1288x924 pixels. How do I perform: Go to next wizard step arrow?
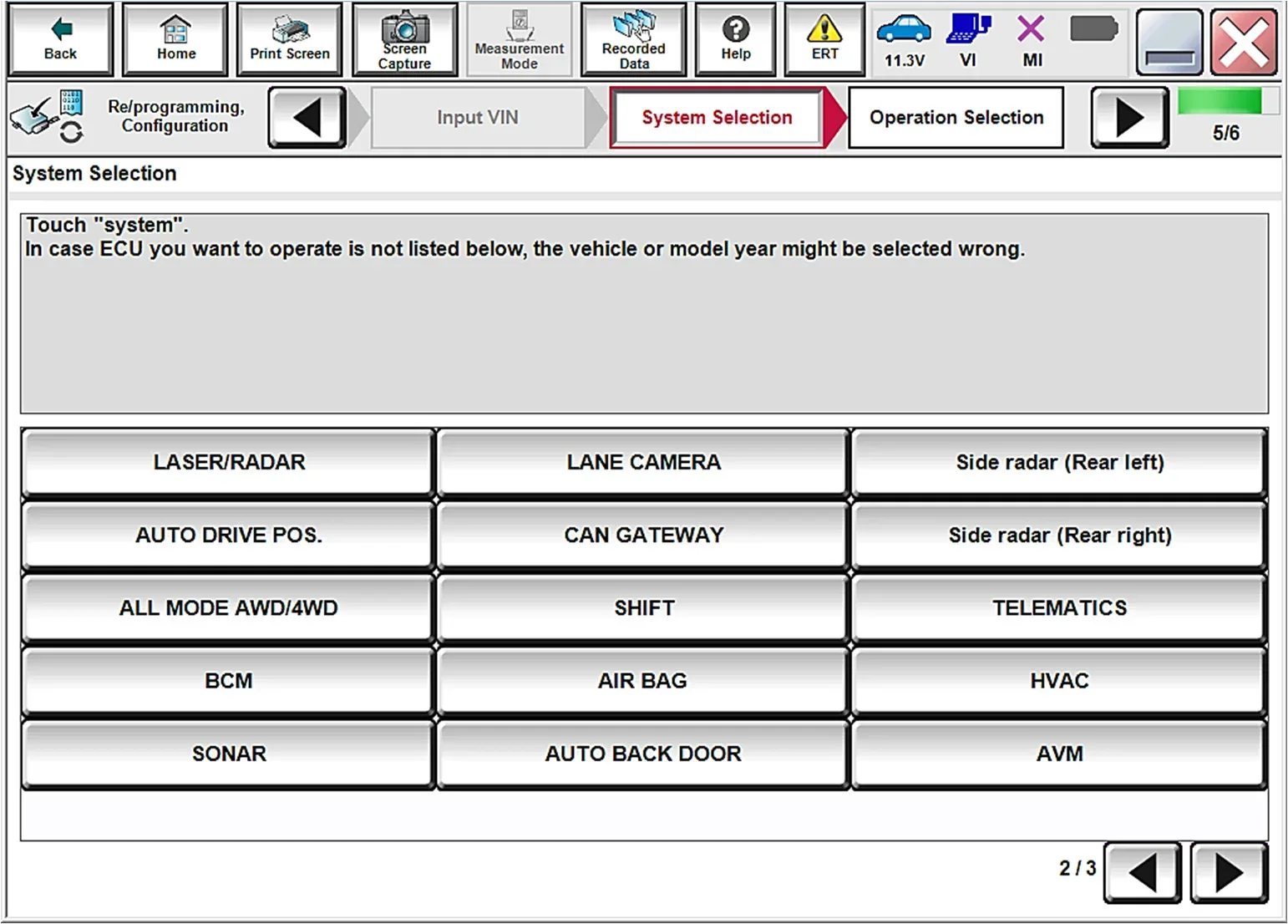pyautogui.click(x=1129, y=118)
